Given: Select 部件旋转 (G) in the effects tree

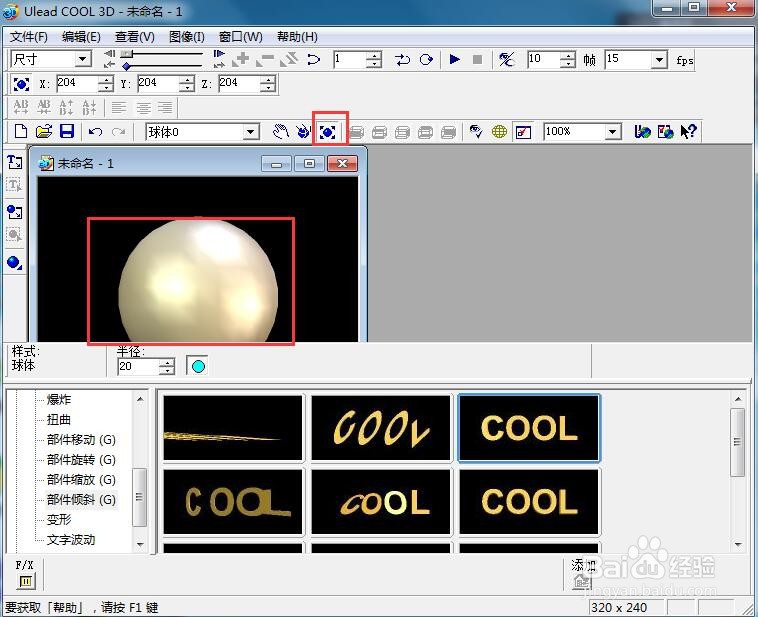Looking at the screenshot, I should coord(81,459).
